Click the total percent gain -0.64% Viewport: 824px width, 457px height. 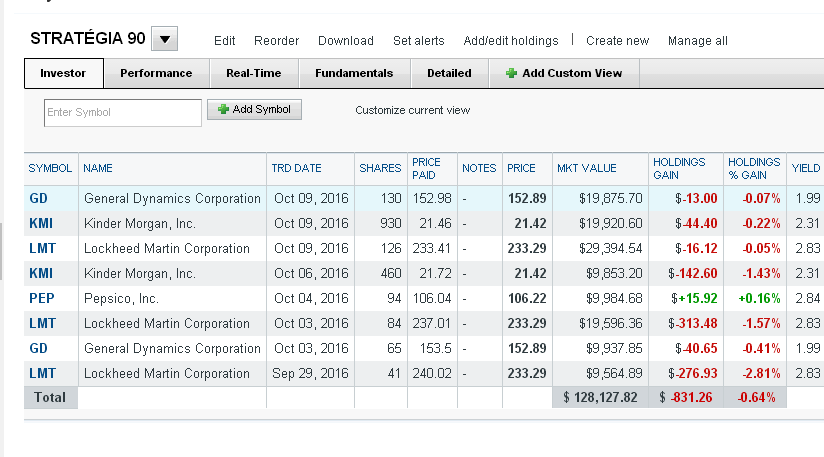point(756,398)
